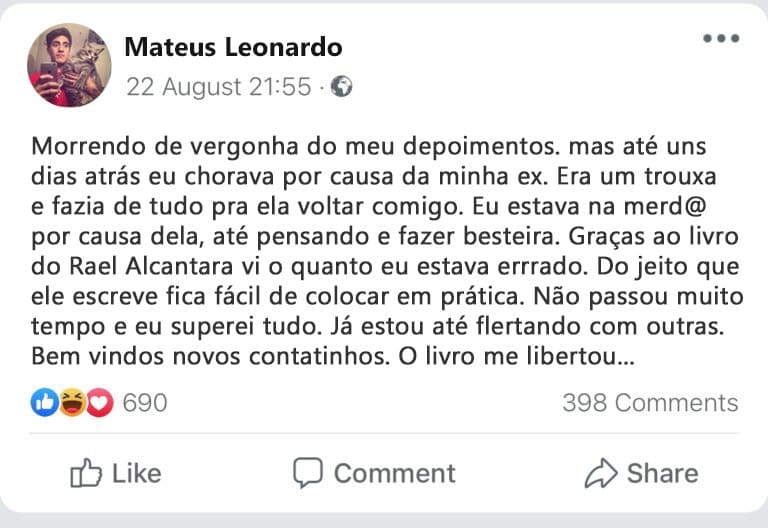The width and height of the screenshot is (768, 528).
Task: Open Mateus Leonardo's profile picture
Action: coord(69,65)
